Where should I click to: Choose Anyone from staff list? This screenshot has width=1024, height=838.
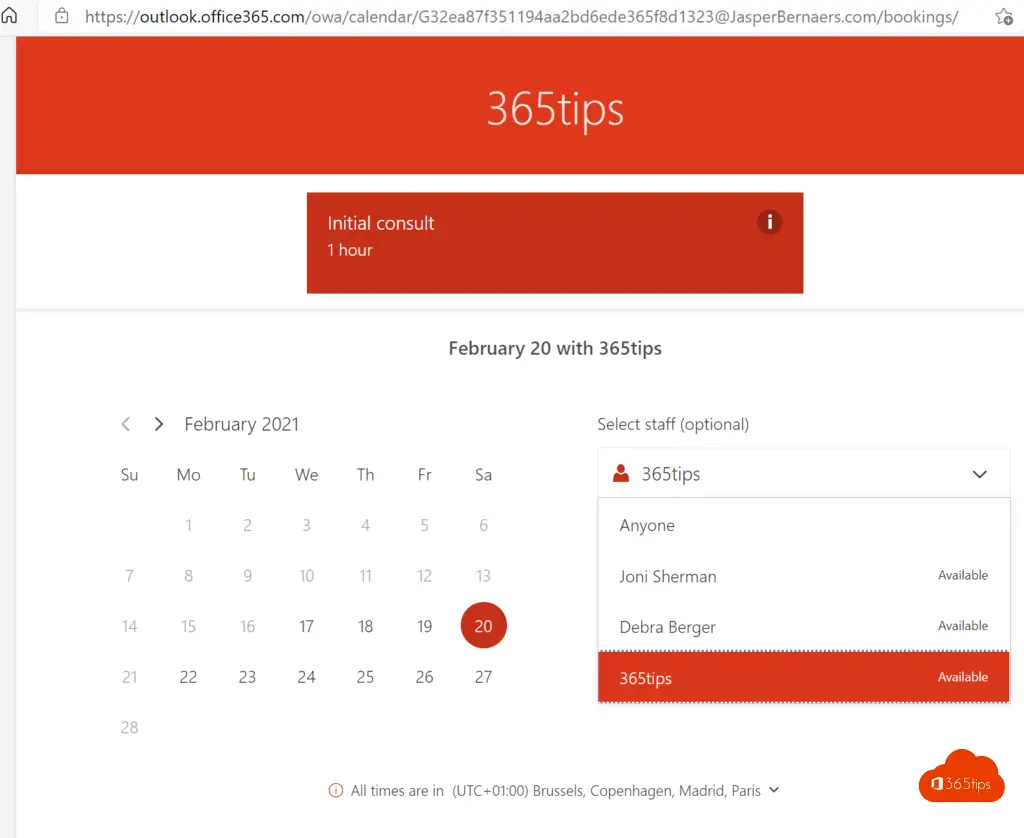pos(803,525)
